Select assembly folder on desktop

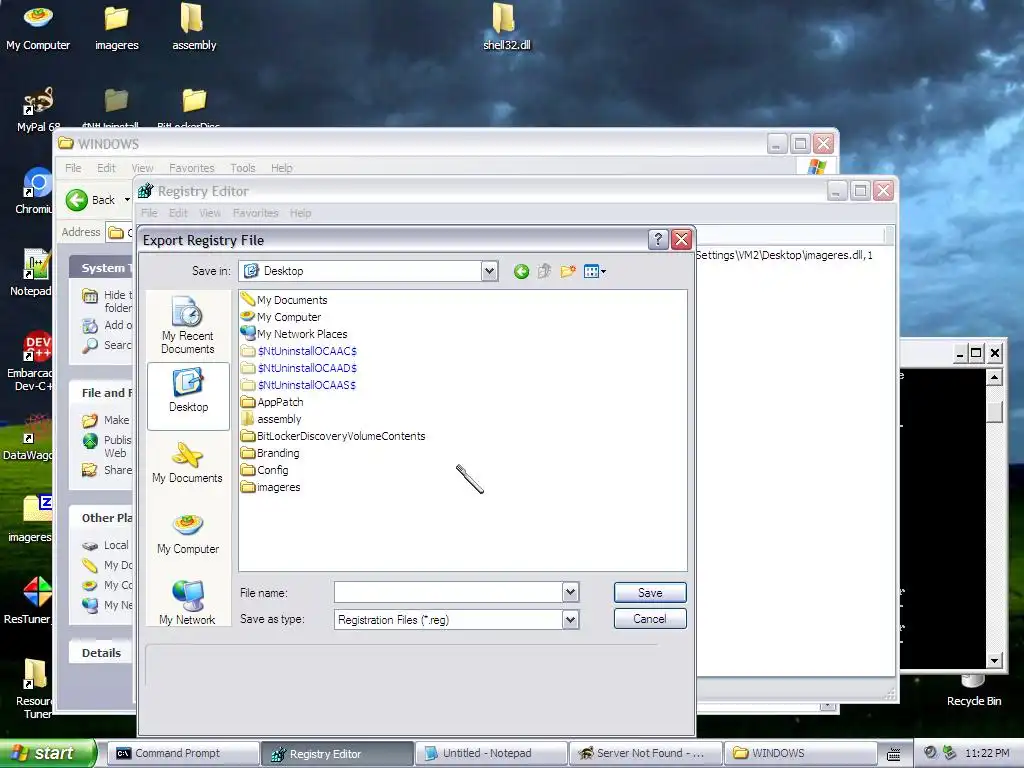pos(194,28)
